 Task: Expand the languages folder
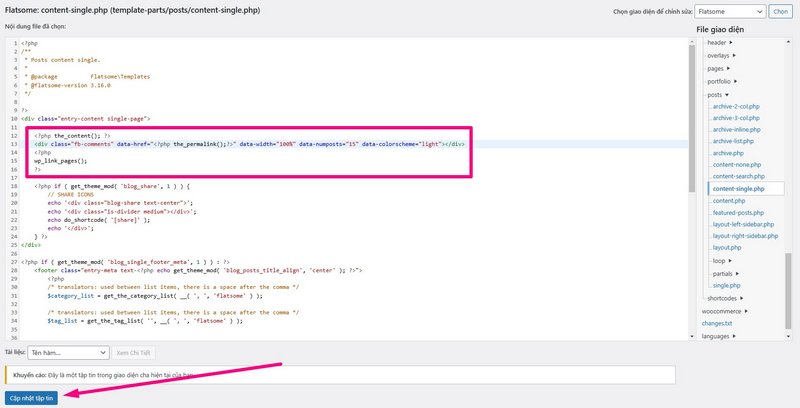(x=718, y=336)
